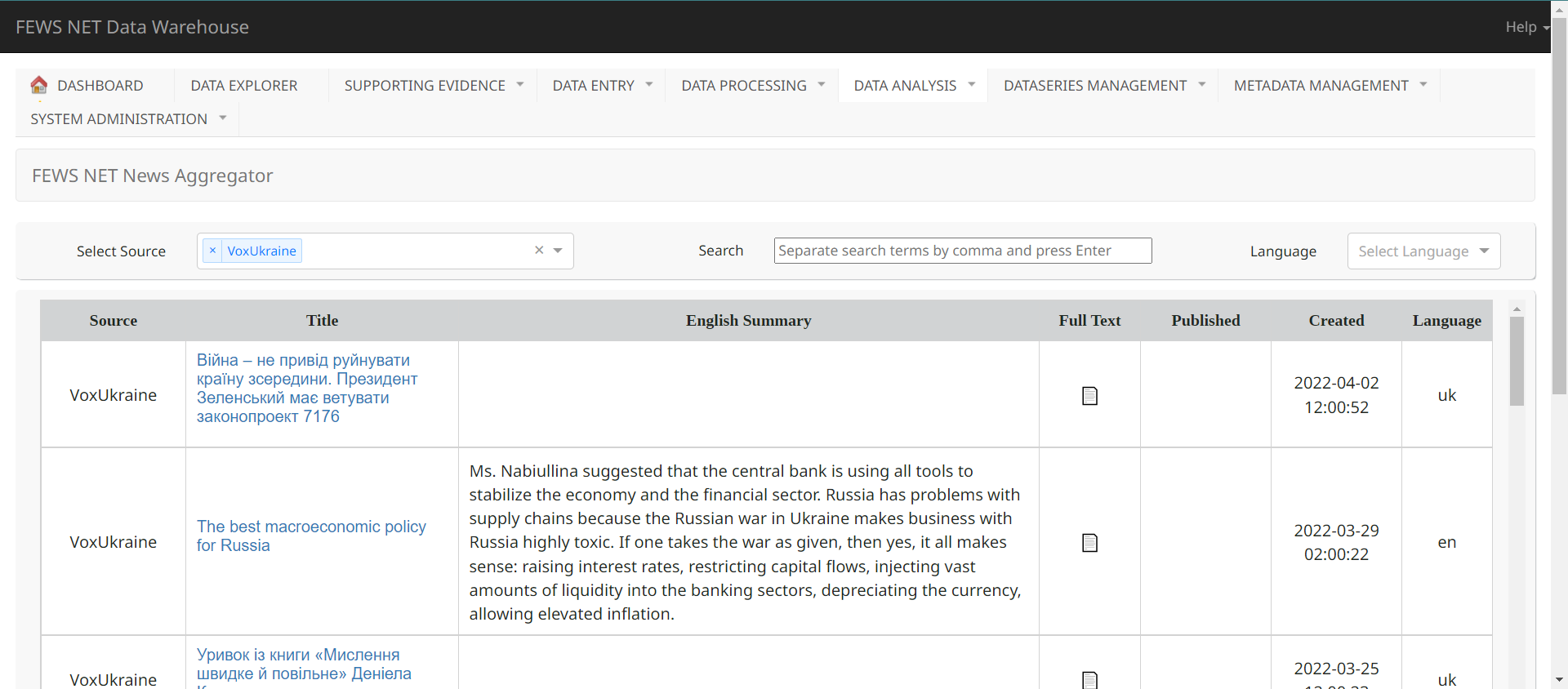Expand the Supporting Evidence menu

[434, 86]
